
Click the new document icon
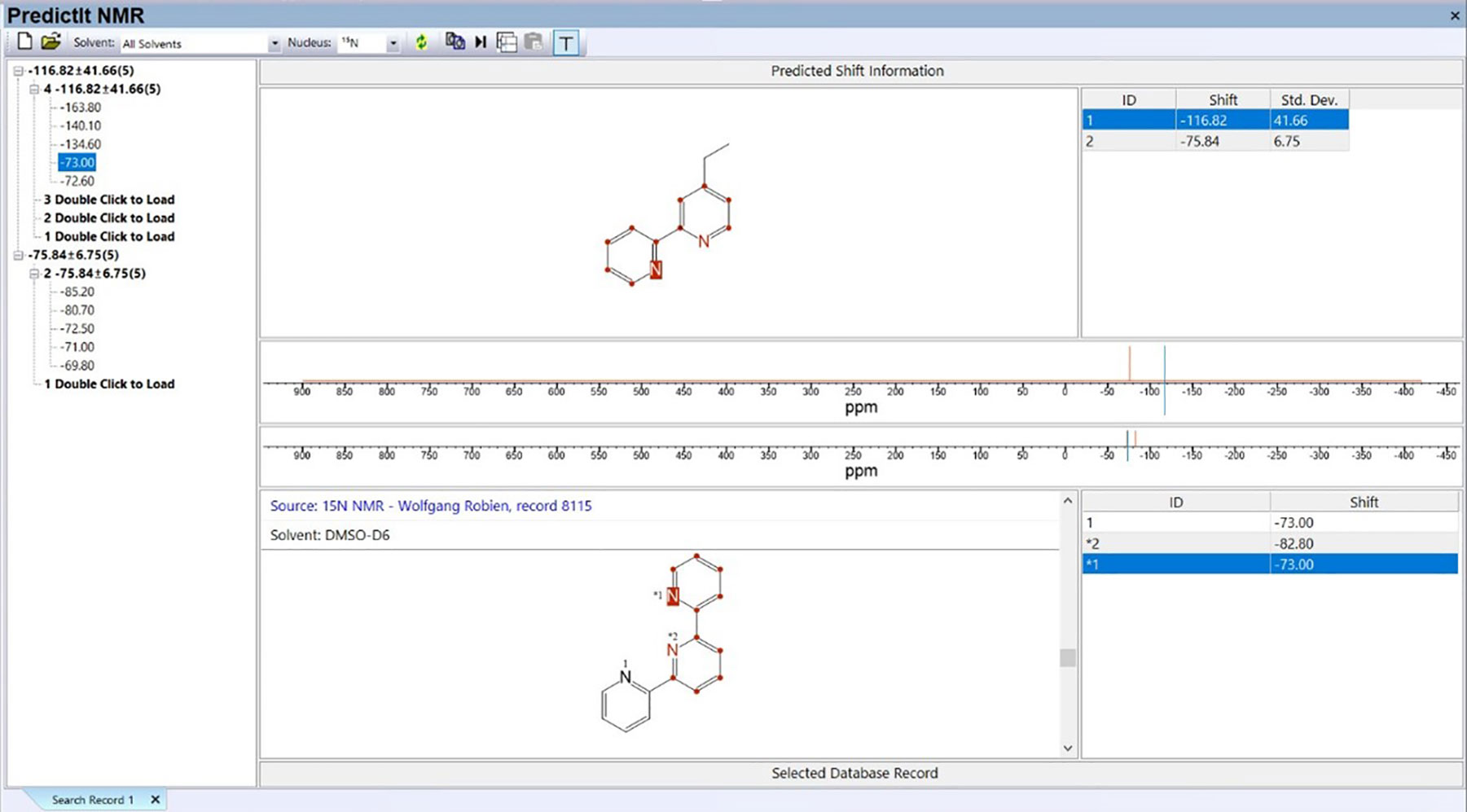(x=24, y=42)
